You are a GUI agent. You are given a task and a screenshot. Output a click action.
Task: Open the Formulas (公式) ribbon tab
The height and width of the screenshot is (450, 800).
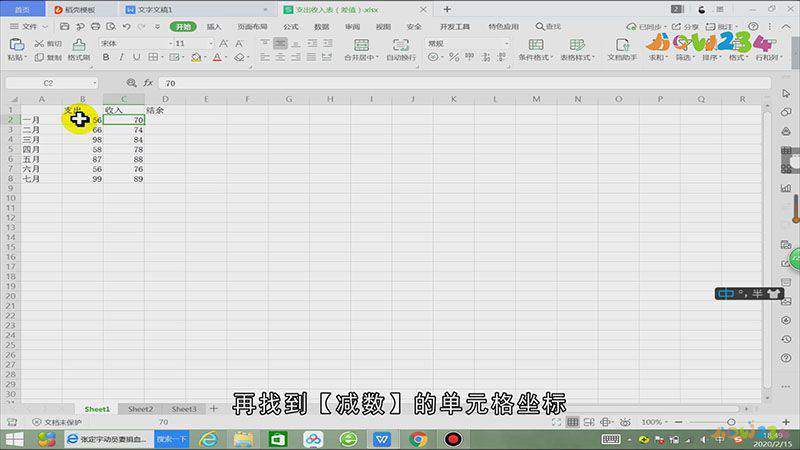tap(291, 27)
